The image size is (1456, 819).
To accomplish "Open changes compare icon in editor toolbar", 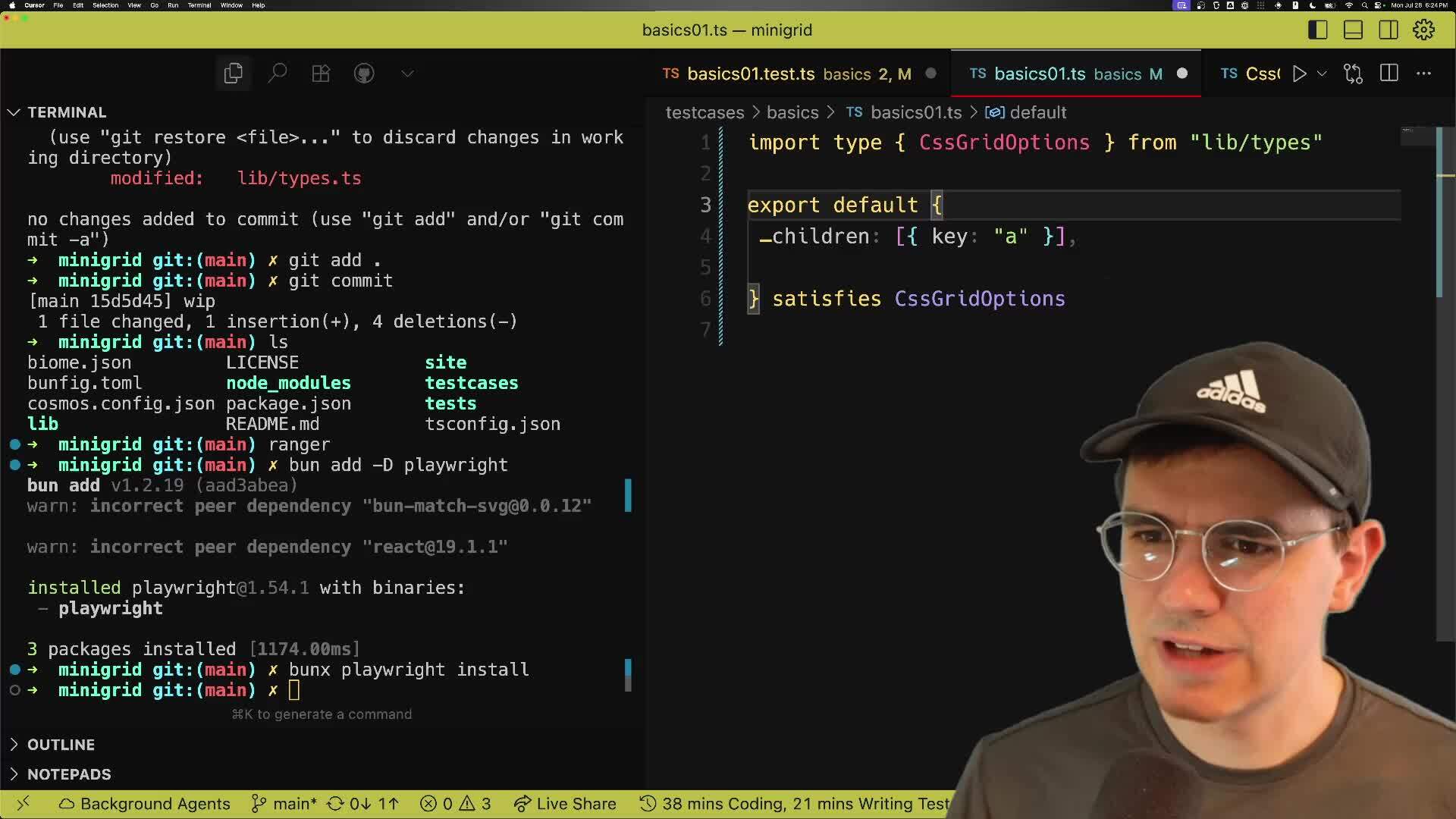I will (1353, 74).
